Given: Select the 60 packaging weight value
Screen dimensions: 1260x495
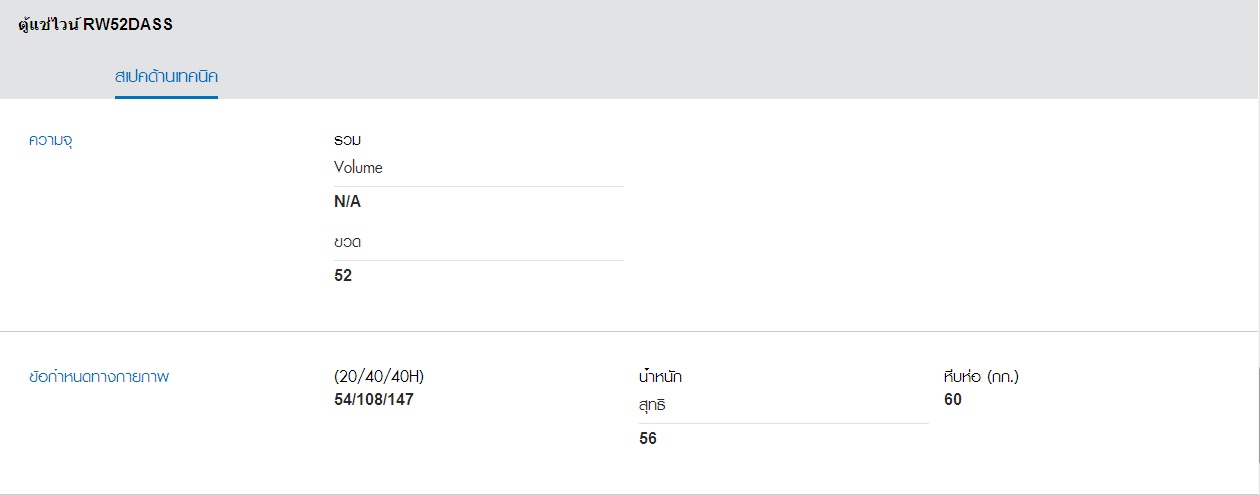Looking at the screenshot, I should point(953,400).
